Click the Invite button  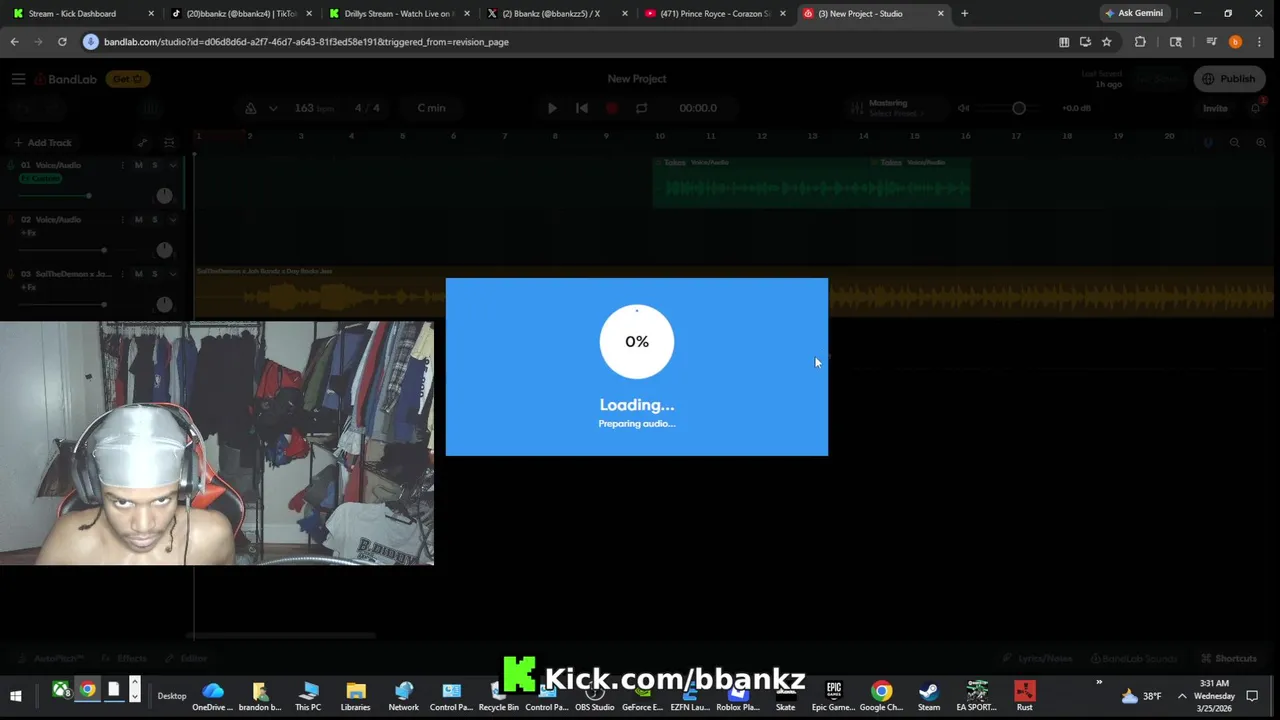pyautogui.click(x=1215, y=108)
